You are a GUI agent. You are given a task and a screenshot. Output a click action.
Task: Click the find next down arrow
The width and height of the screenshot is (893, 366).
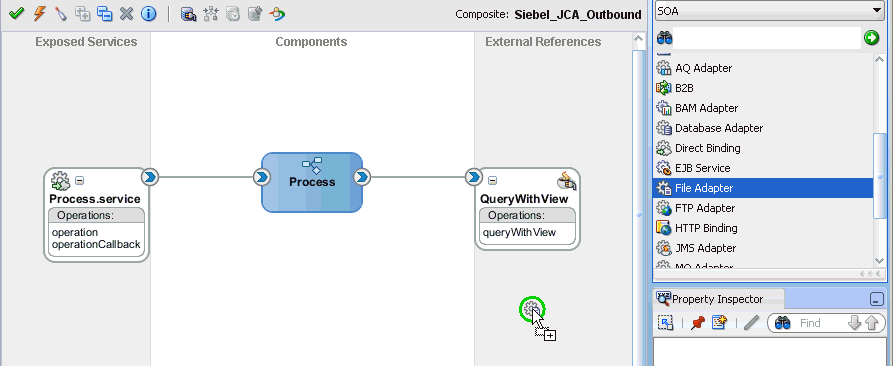[x=854, y=323]
